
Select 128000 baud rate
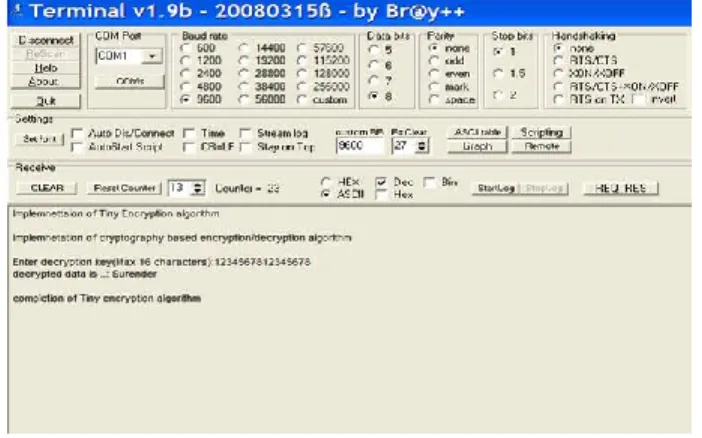[x=302, y=73]
